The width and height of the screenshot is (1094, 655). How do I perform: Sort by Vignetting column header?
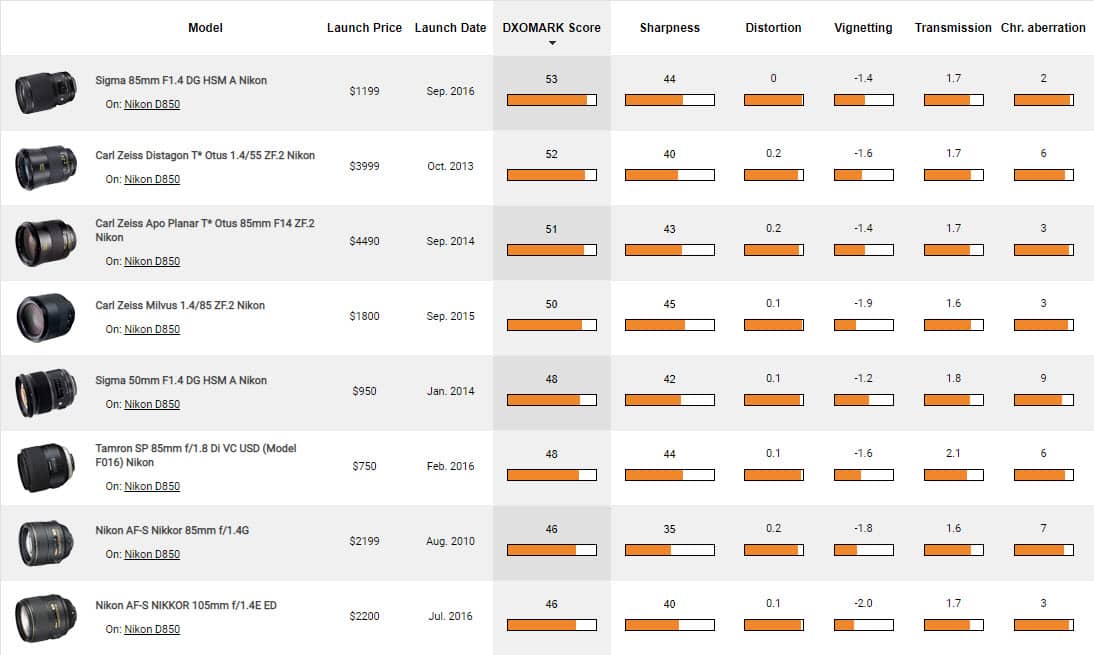863,28
